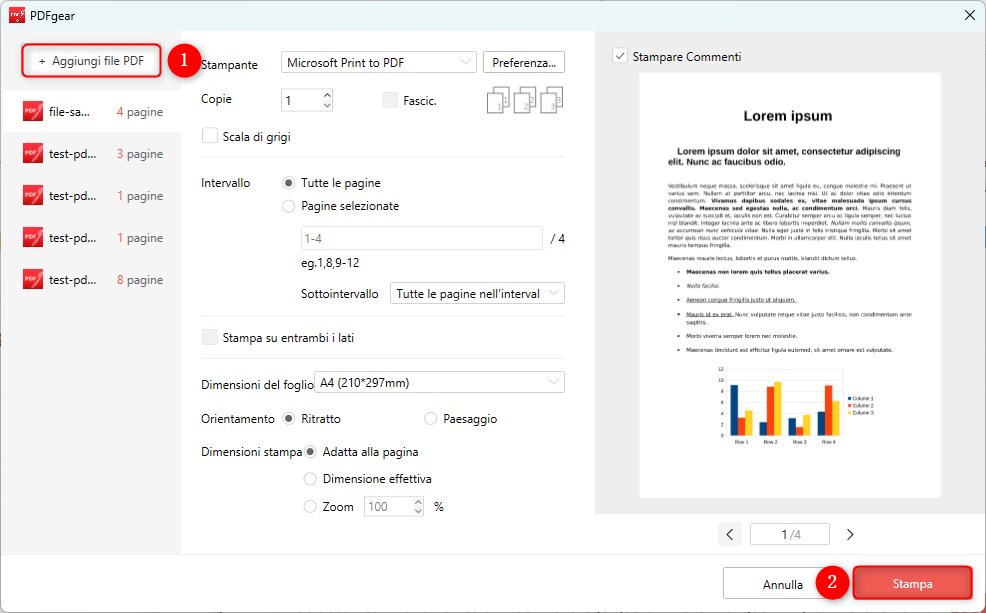This screenshot has height=613, width=986.
Task: Click the Aggiungi file PDF button
Action: pos(91,60)
